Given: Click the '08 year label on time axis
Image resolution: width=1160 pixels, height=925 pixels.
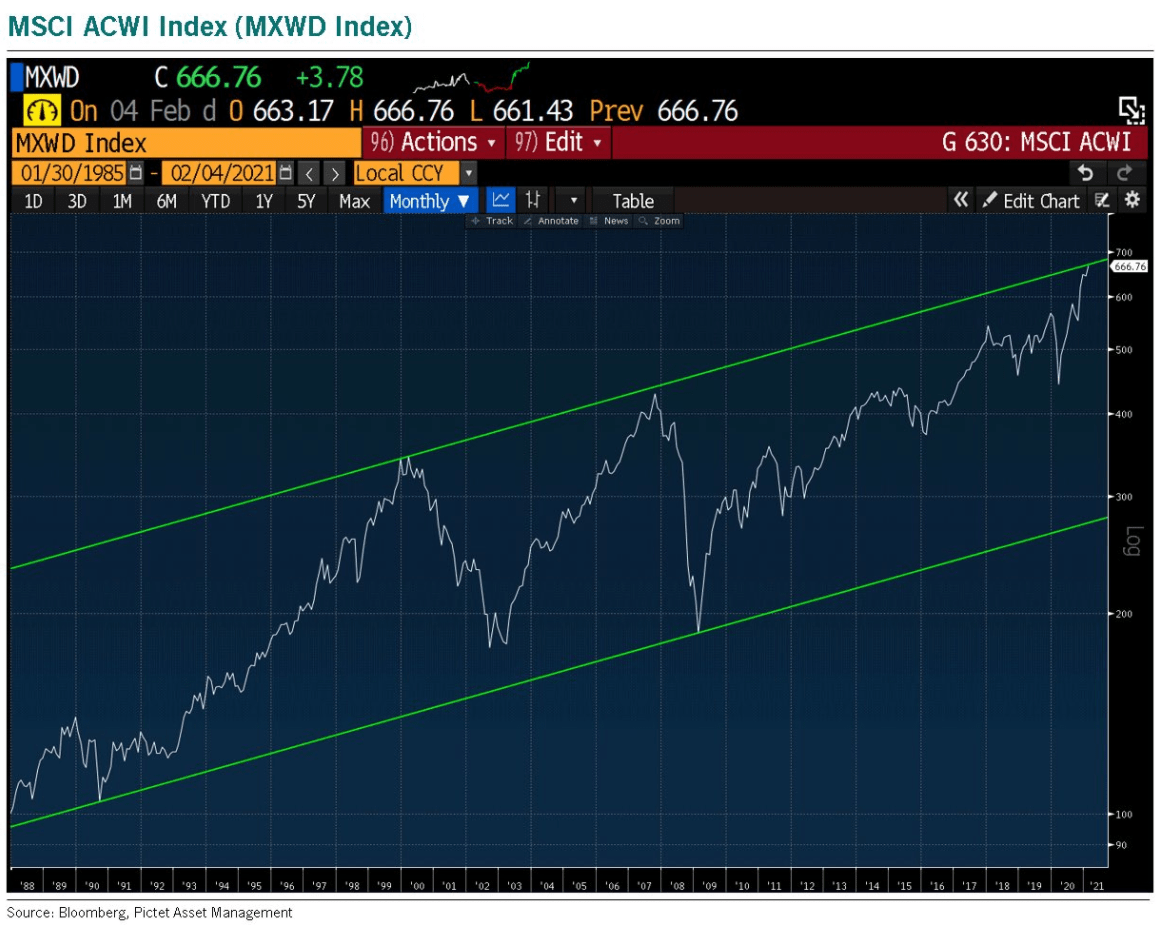Looking at the screenshot, I should point(677,886).
